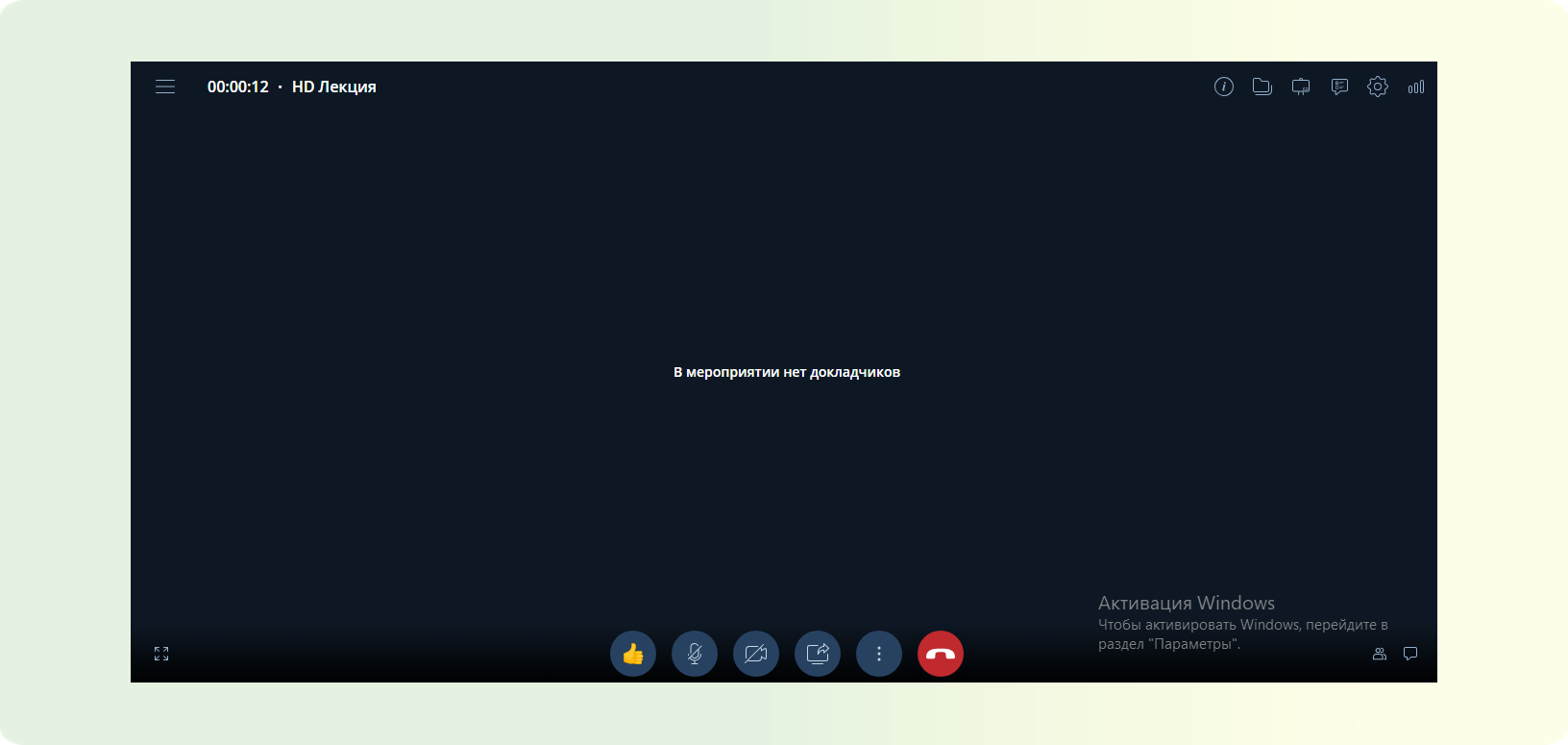1568x745 pixels.
Task: Toggle the muted microphone
Action: point(695,654)
